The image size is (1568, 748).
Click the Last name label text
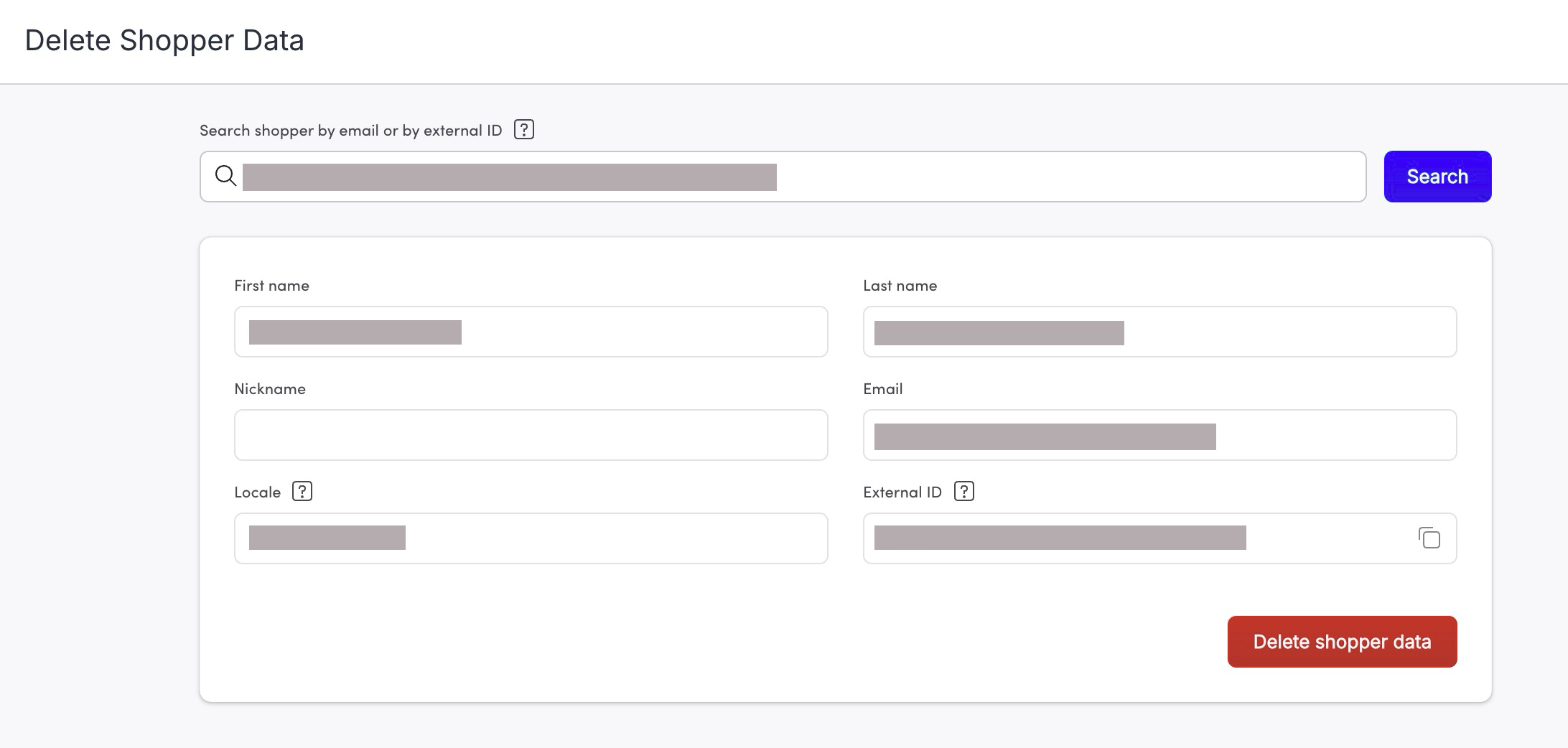(x=900, y=286)
